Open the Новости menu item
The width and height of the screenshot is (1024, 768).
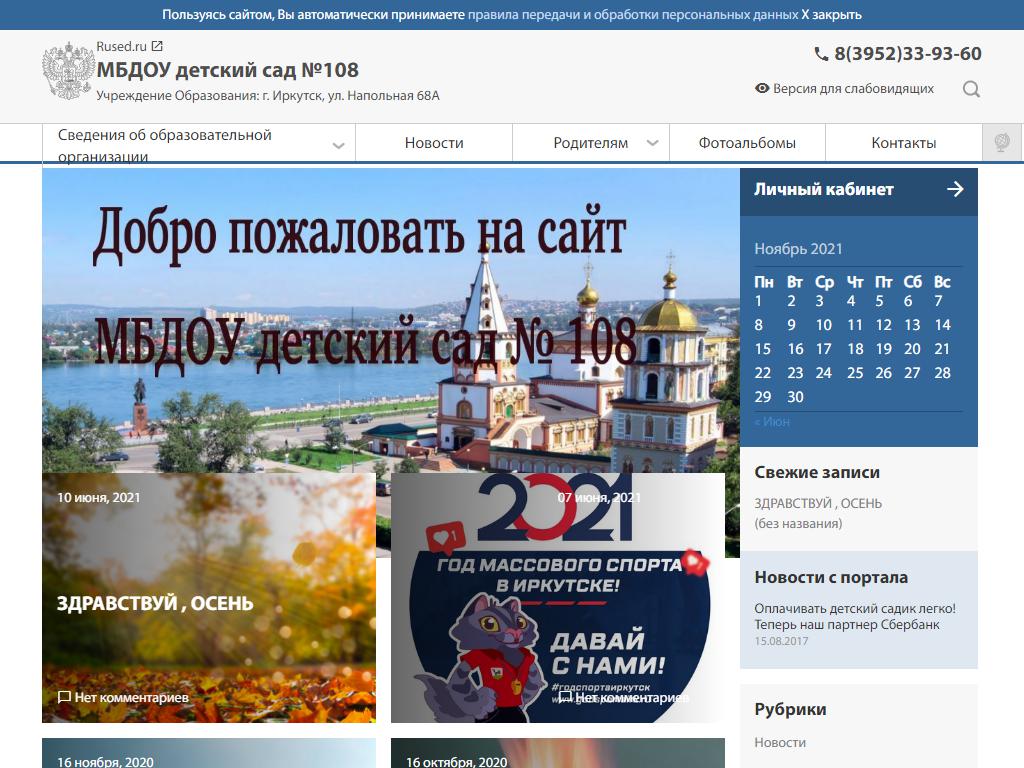point(434,143)
